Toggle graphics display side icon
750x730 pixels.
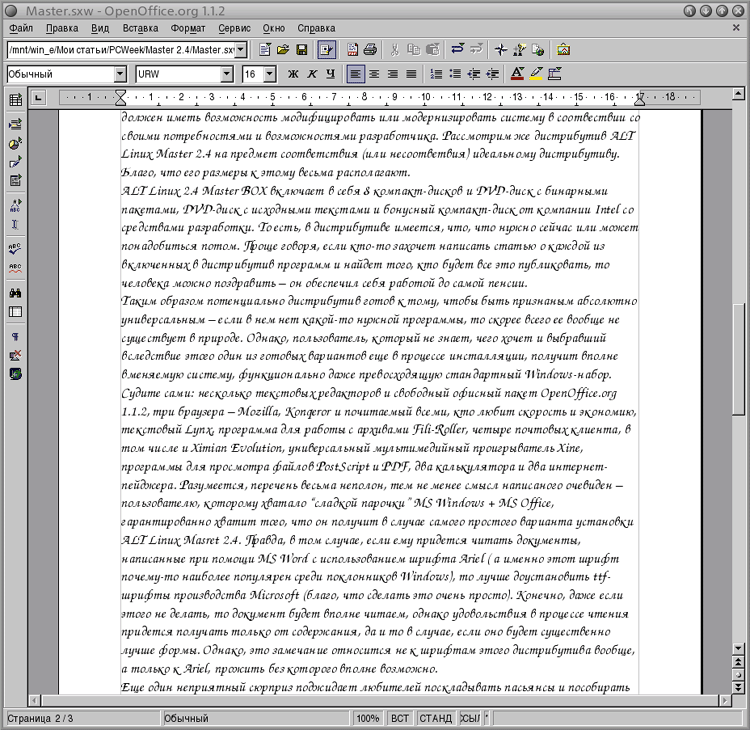tap(15, 355)
